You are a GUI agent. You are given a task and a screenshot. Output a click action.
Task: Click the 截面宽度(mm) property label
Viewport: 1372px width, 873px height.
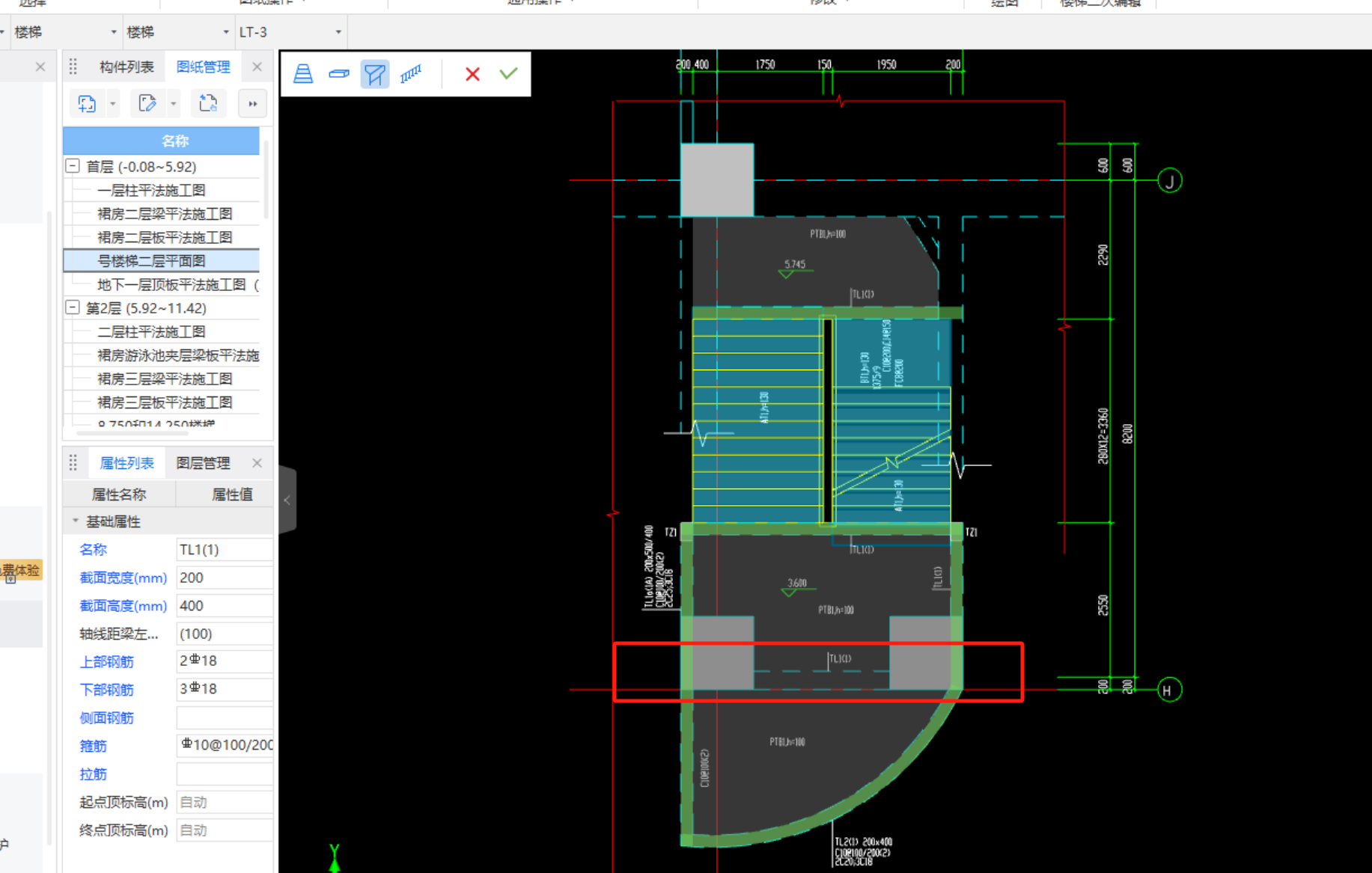click(x=124, y=578)
